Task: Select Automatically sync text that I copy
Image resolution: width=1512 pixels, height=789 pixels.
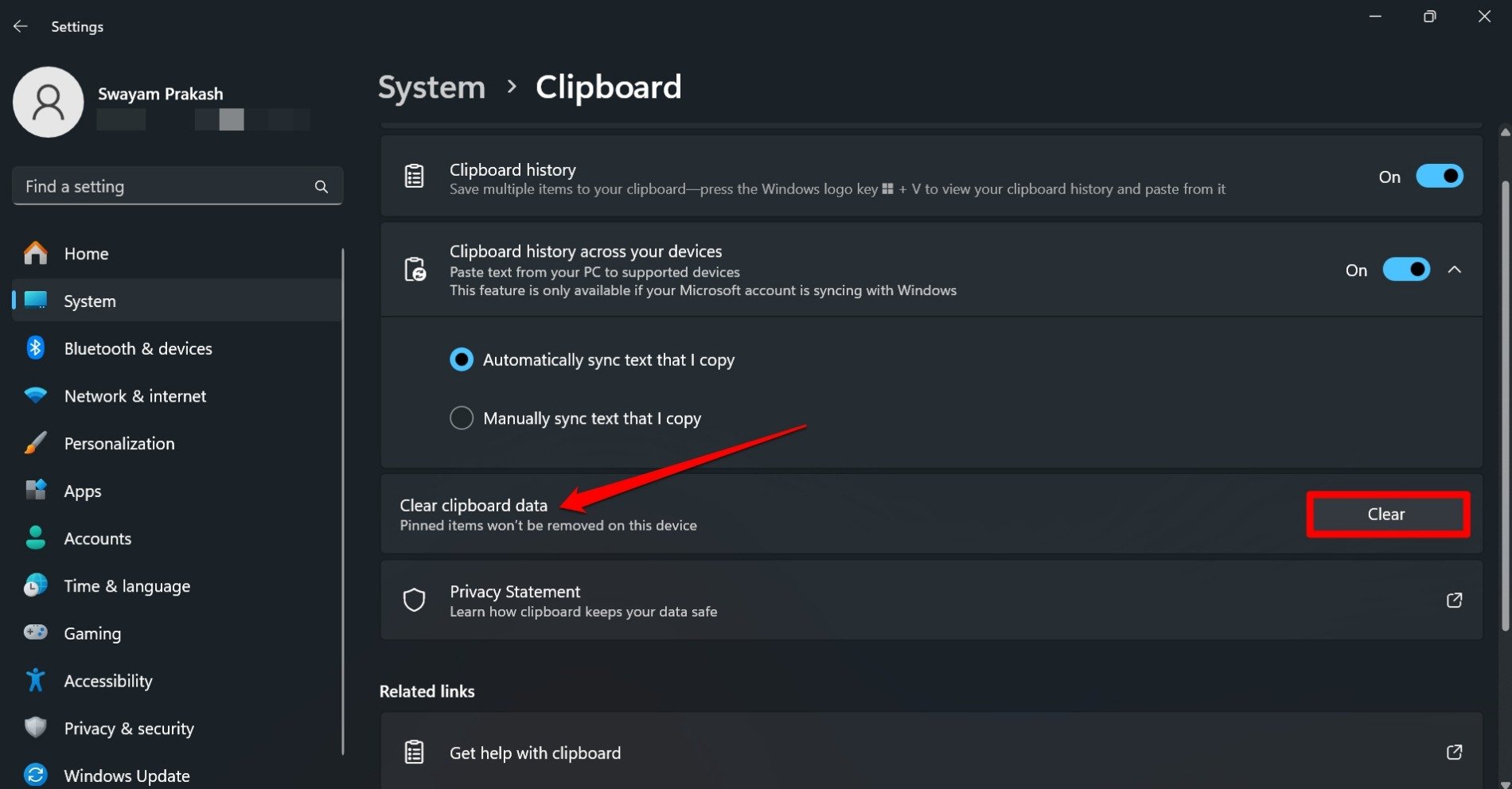Action: coord(462,360)
